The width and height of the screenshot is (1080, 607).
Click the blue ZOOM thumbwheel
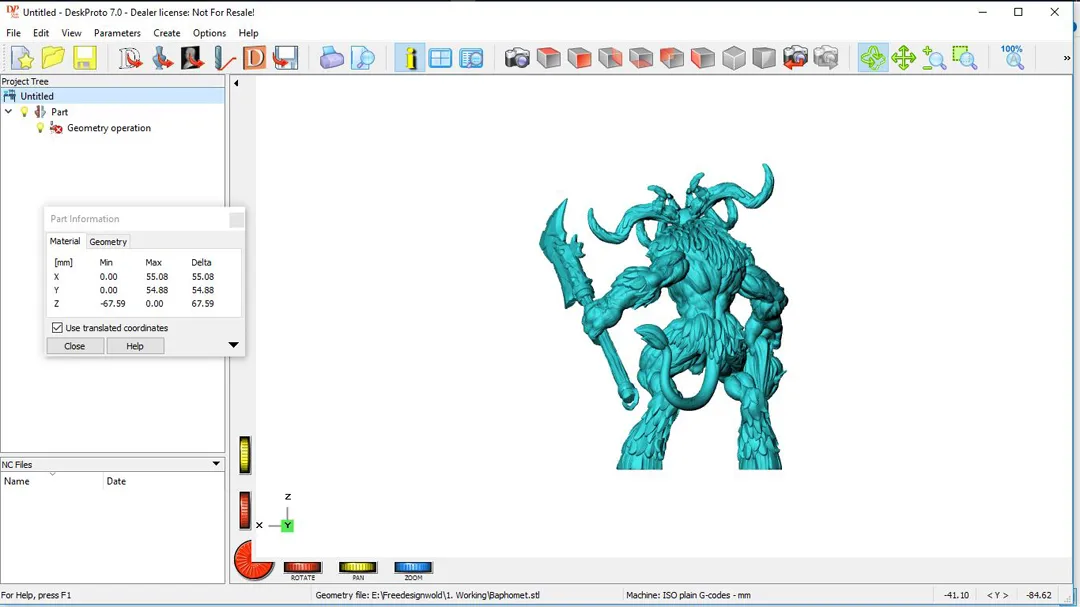click(x=413, y=567)
